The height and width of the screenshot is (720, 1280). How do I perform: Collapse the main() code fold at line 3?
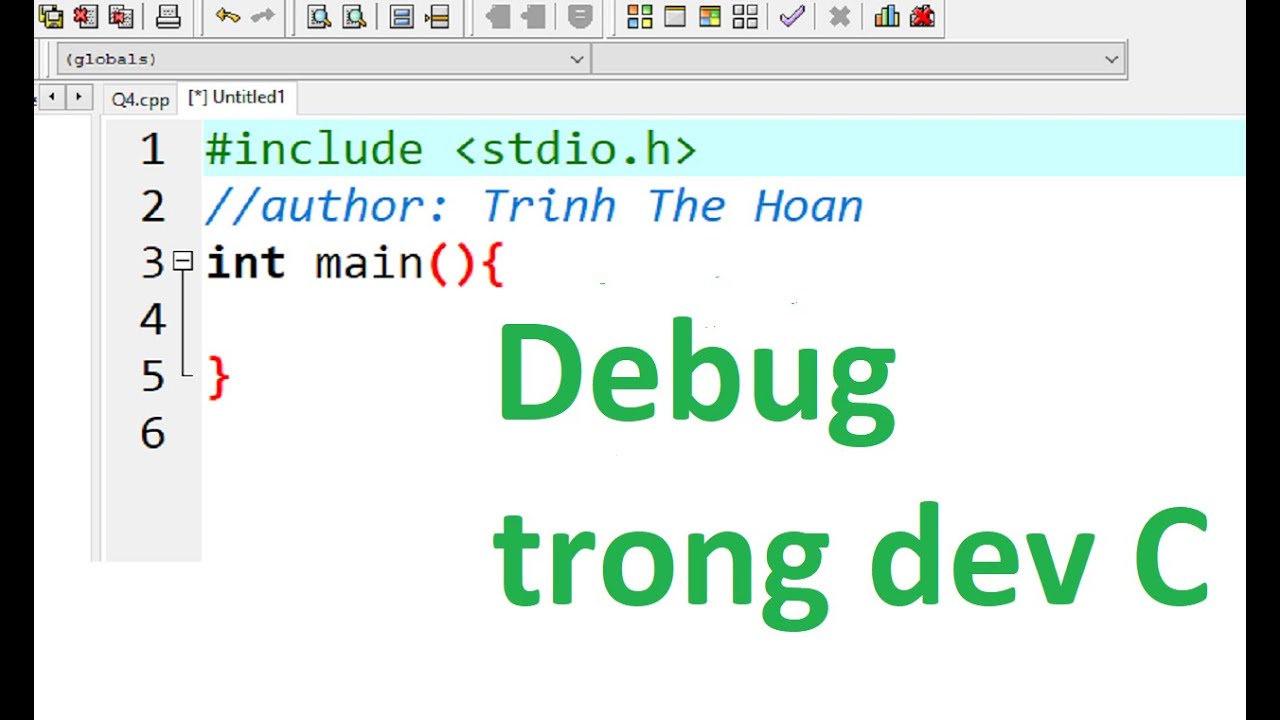[x=182, y=262]
